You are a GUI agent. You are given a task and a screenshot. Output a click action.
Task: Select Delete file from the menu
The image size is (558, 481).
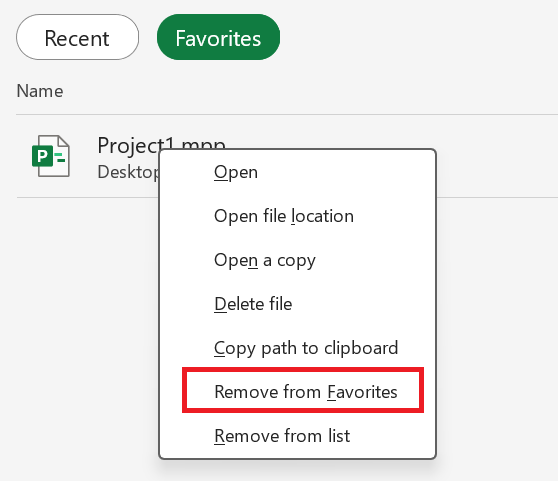click(x=253, y=304)
